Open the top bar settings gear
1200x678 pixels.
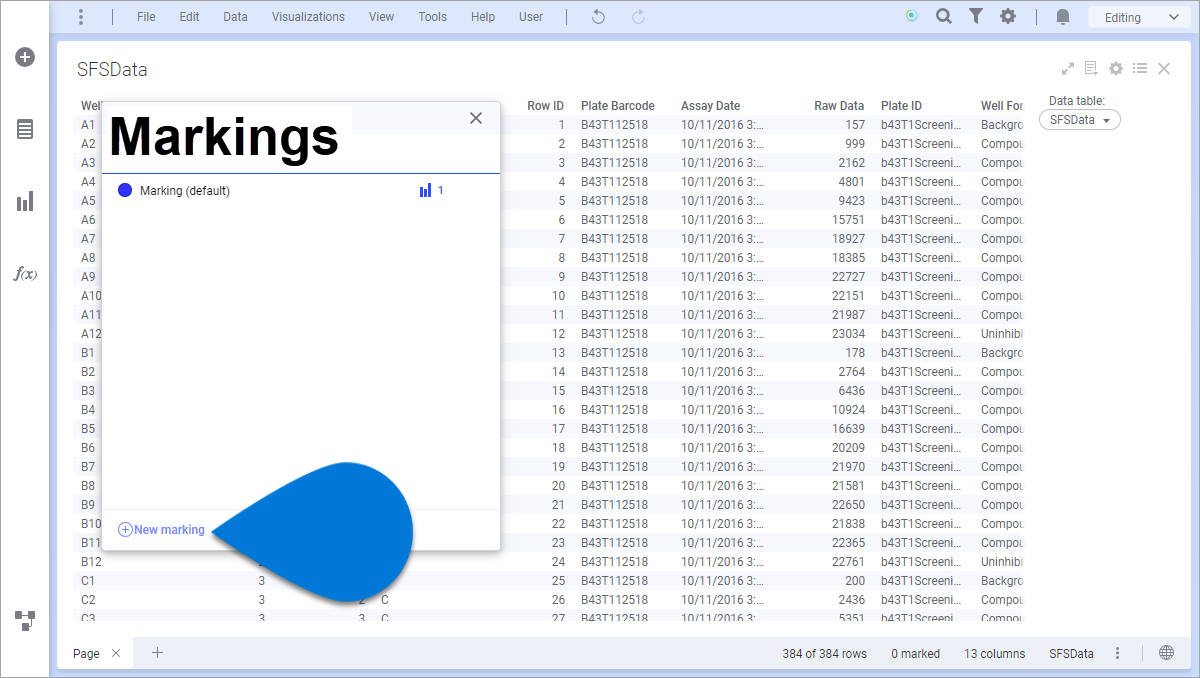pyautogui.click(x=1008, y=16)
